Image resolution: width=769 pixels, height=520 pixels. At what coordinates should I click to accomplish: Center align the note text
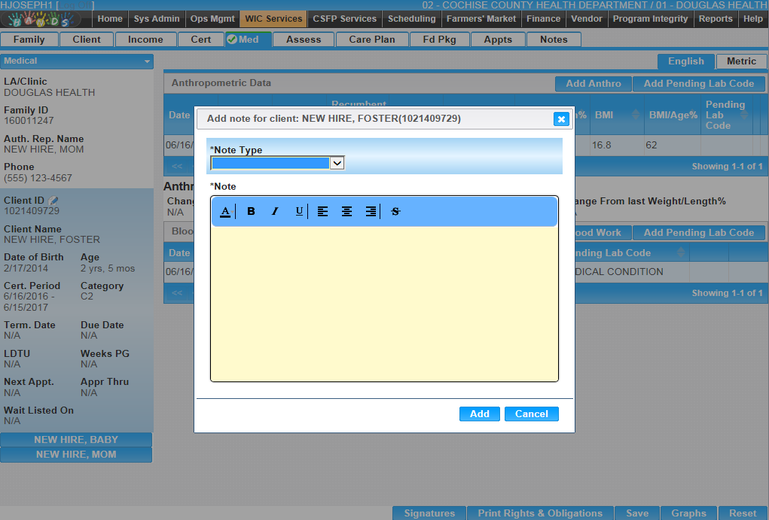tap(347, 211)
